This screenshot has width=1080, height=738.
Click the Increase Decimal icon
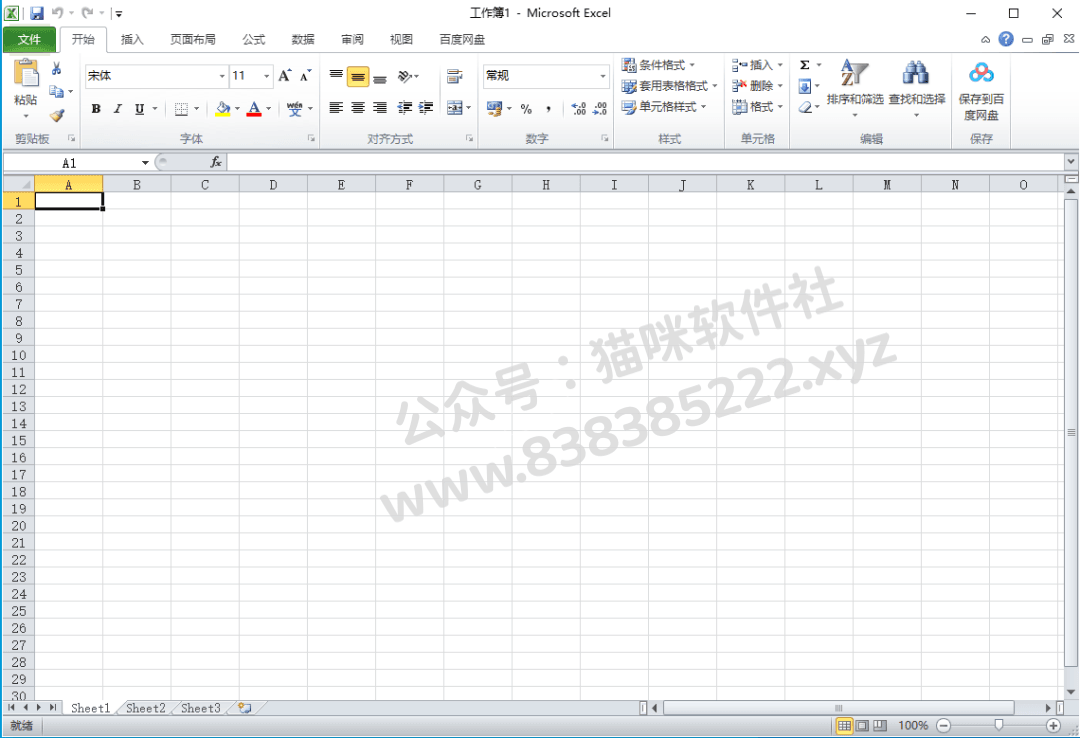(579, 108)
